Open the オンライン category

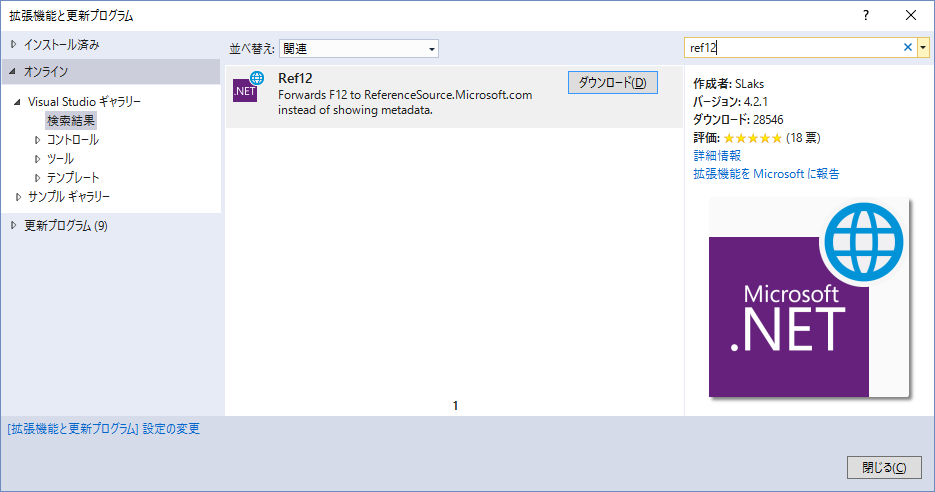(x=45, y=72)
